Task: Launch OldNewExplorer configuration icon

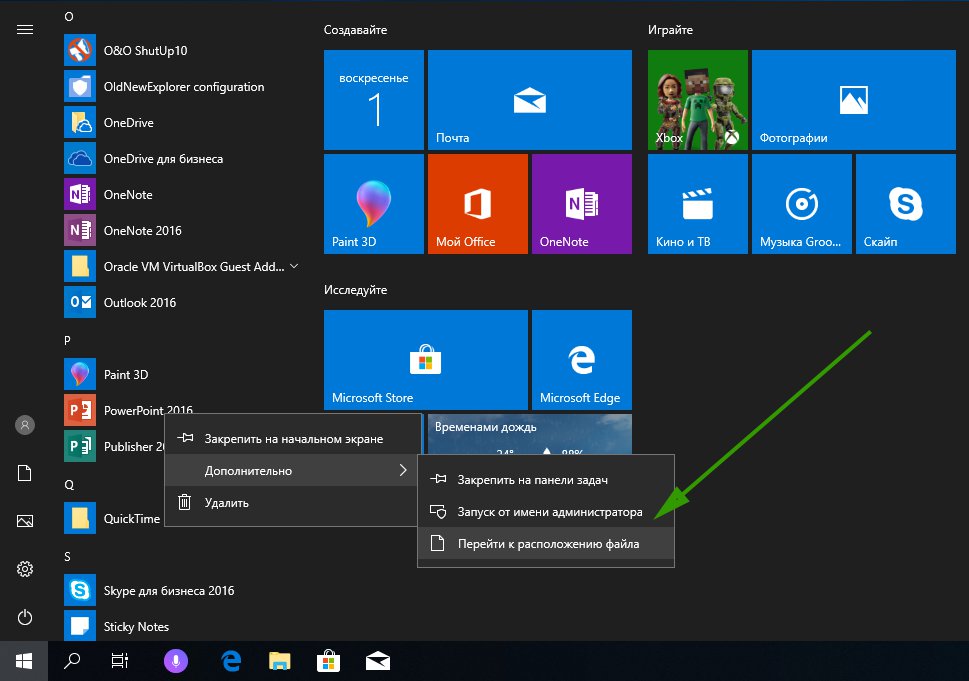Action: [80, 87]
